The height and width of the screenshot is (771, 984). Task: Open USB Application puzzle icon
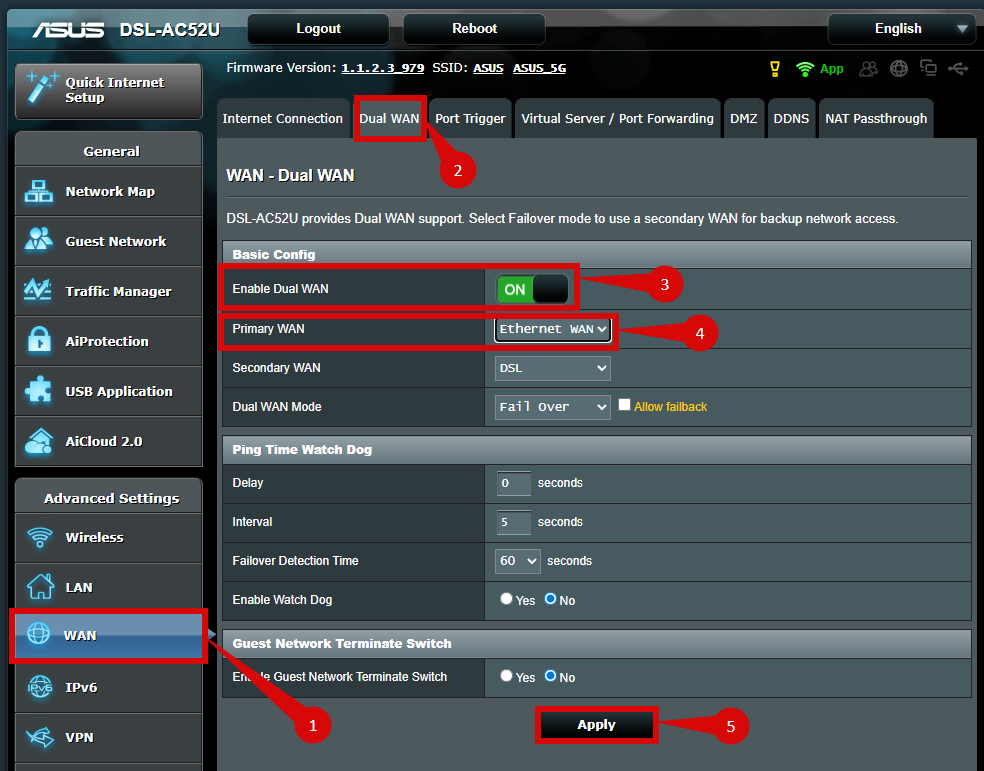pos(39,392)
